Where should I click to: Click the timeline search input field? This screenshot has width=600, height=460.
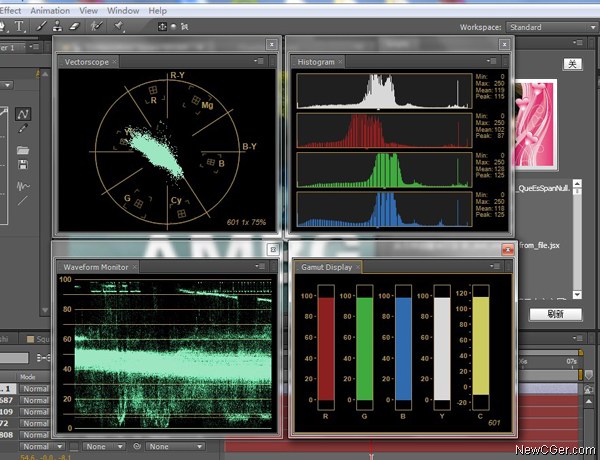[14, 358]
